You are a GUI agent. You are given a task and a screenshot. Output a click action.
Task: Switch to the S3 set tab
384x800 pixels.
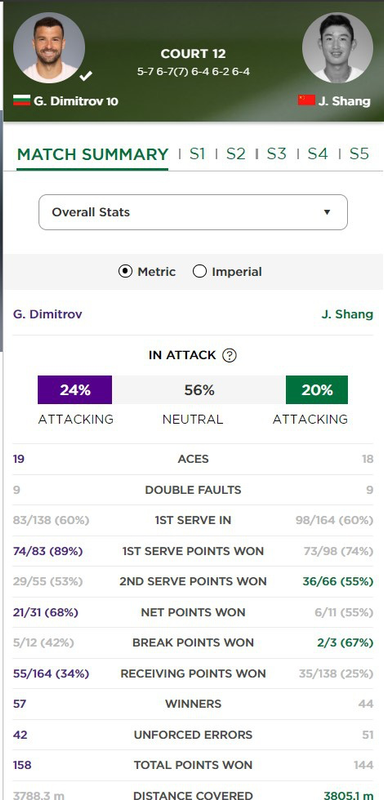(276, 154)
